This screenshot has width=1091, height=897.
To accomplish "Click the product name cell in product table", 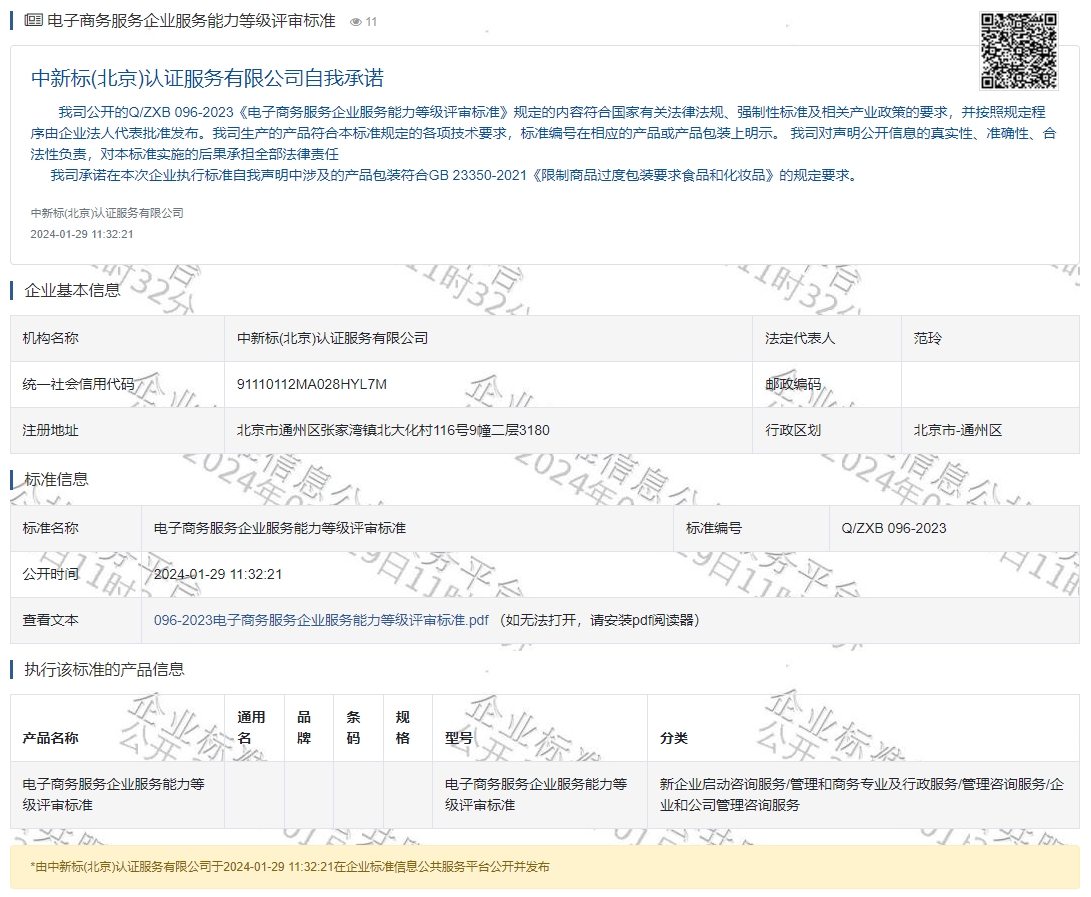I will [x=118, y=795].
